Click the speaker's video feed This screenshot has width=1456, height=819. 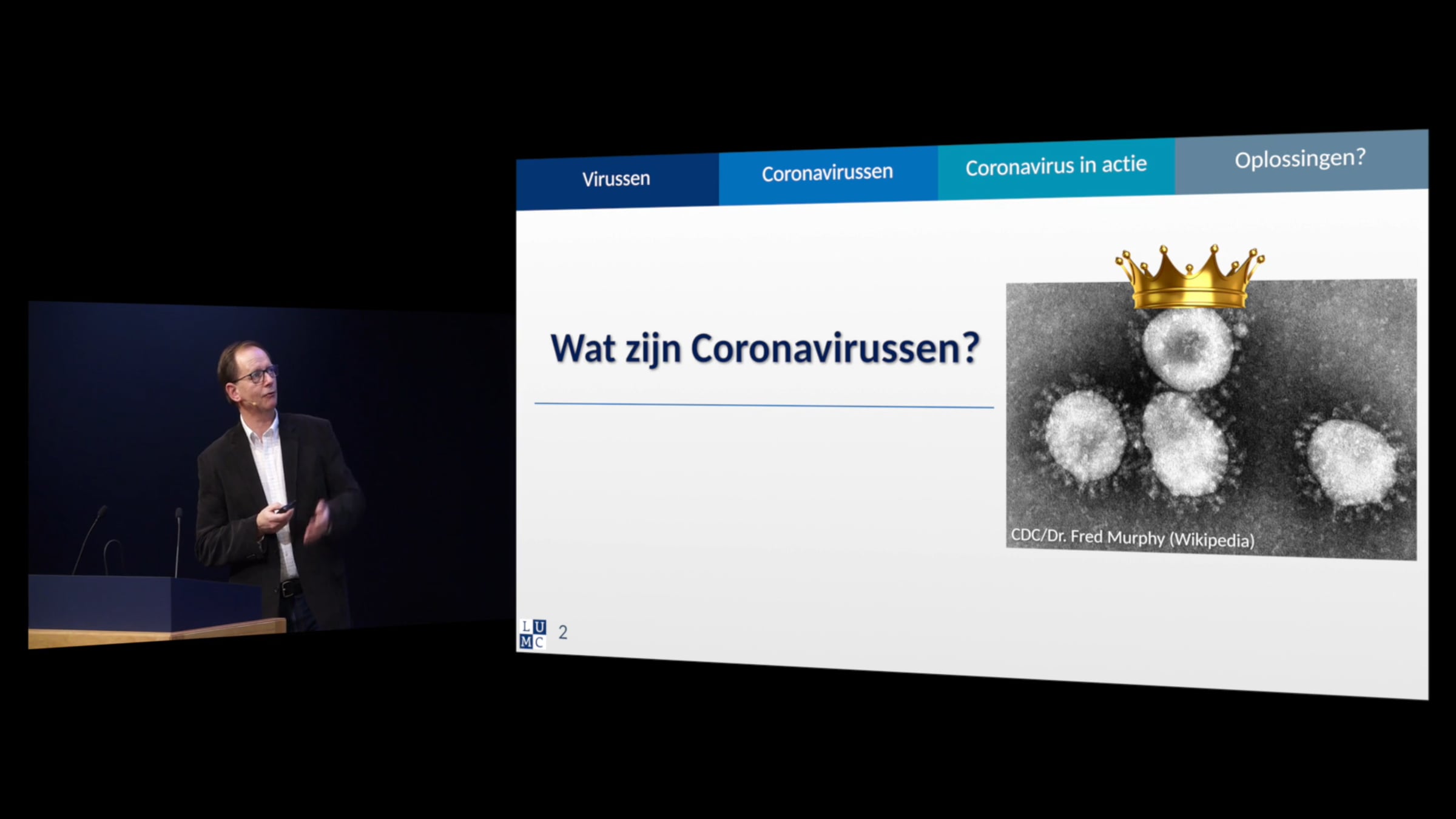pos(270,473)
